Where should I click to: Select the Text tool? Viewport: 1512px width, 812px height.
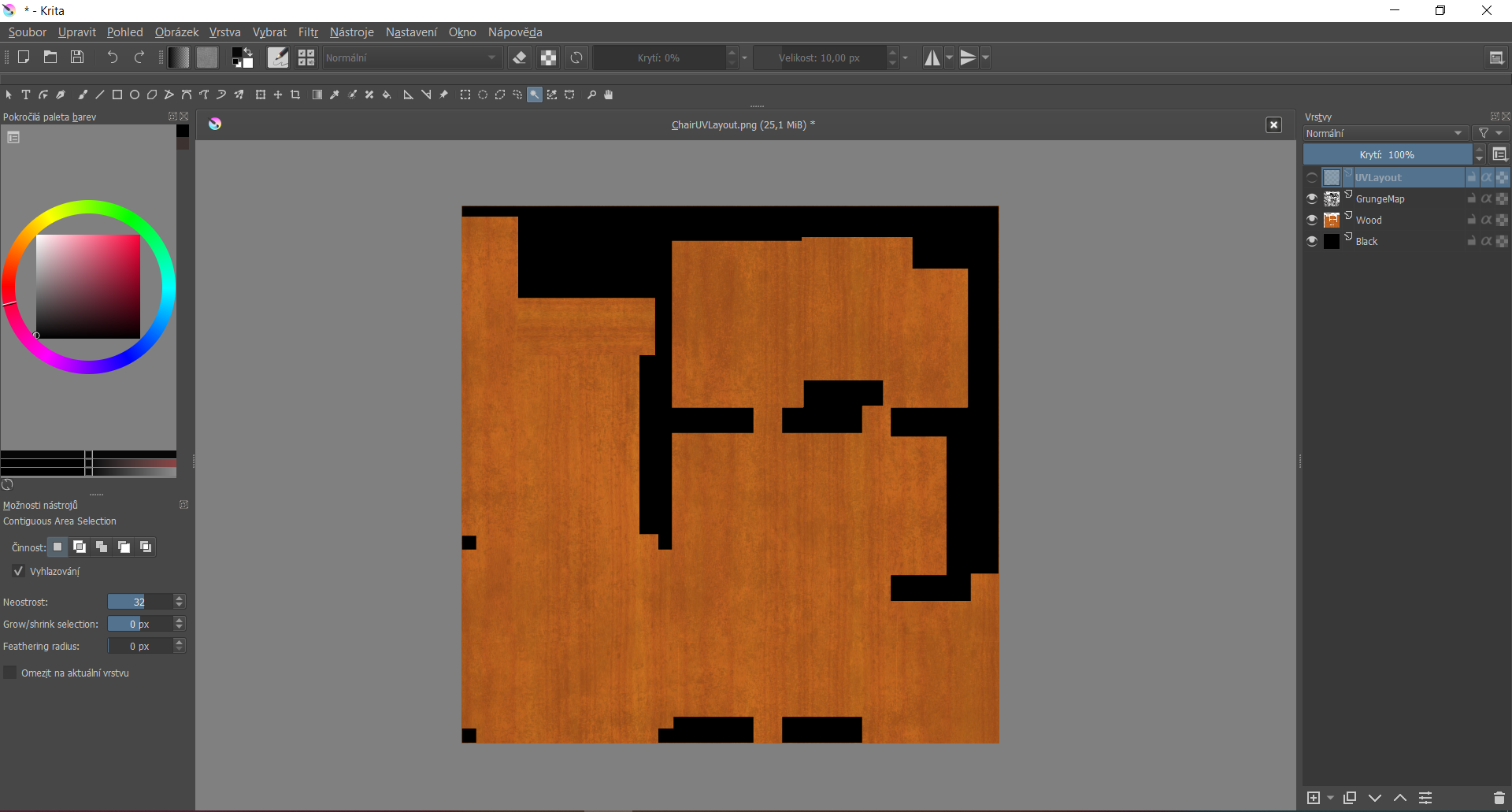26,95
